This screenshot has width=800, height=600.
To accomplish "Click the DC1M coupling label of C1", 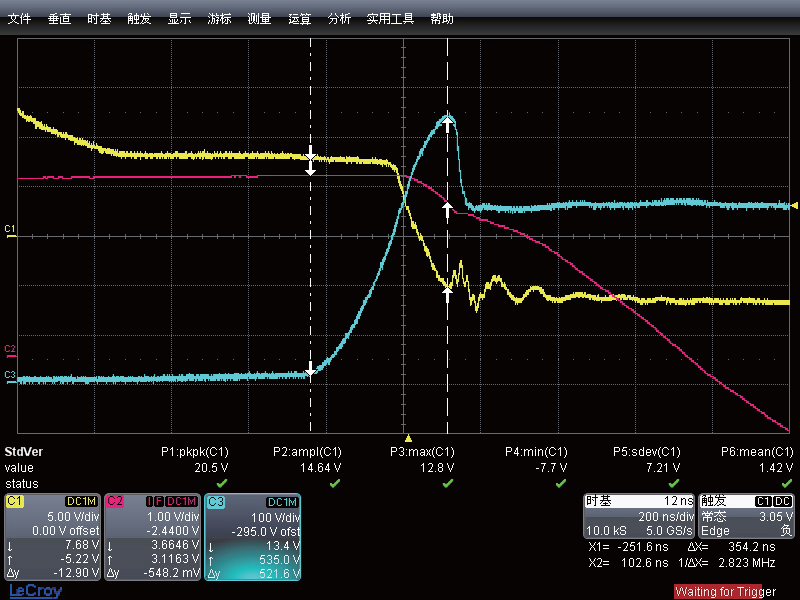I will [x=82, y=502].
